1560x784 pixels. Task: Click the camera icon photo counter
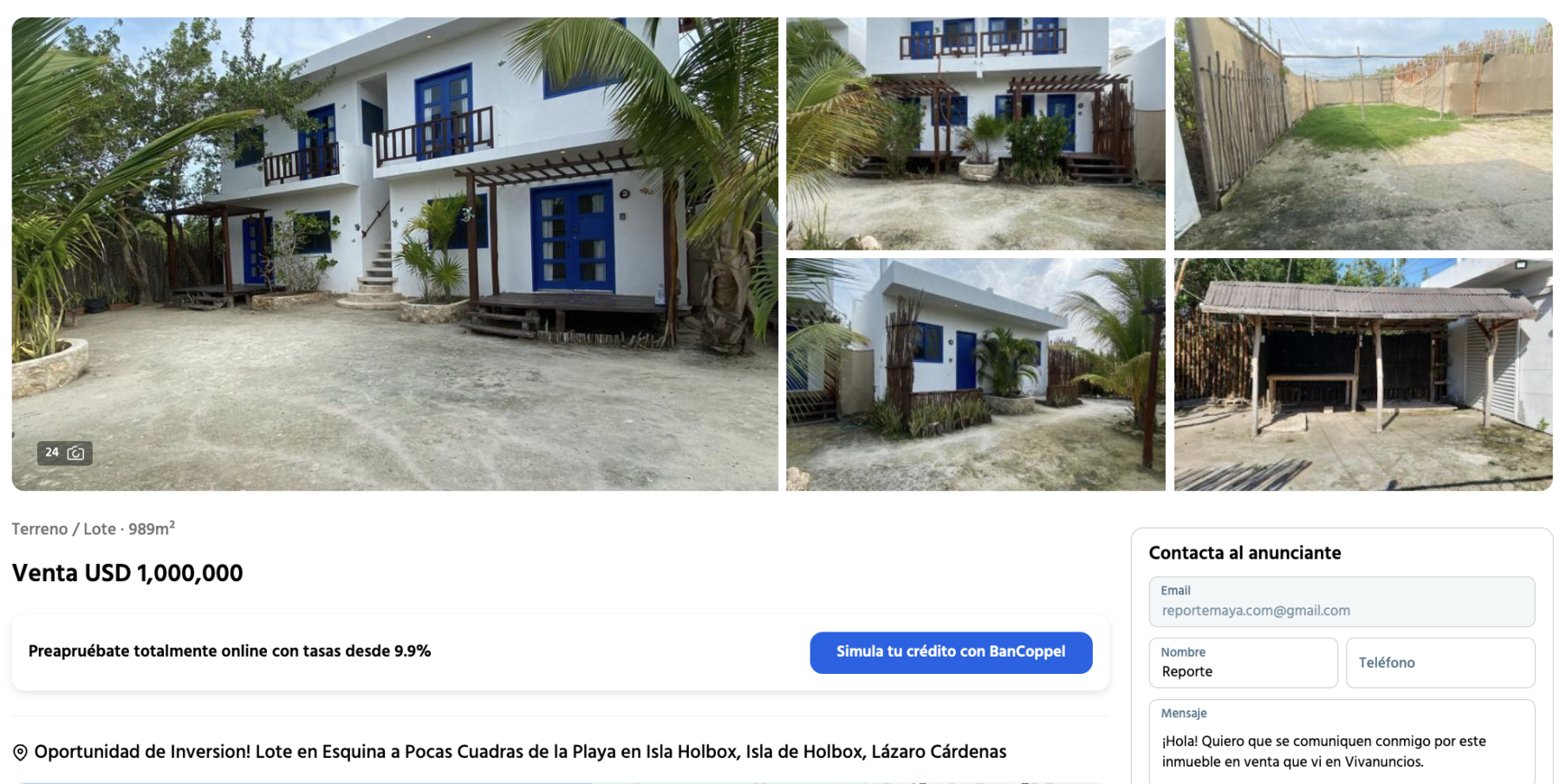coord(76,453)
